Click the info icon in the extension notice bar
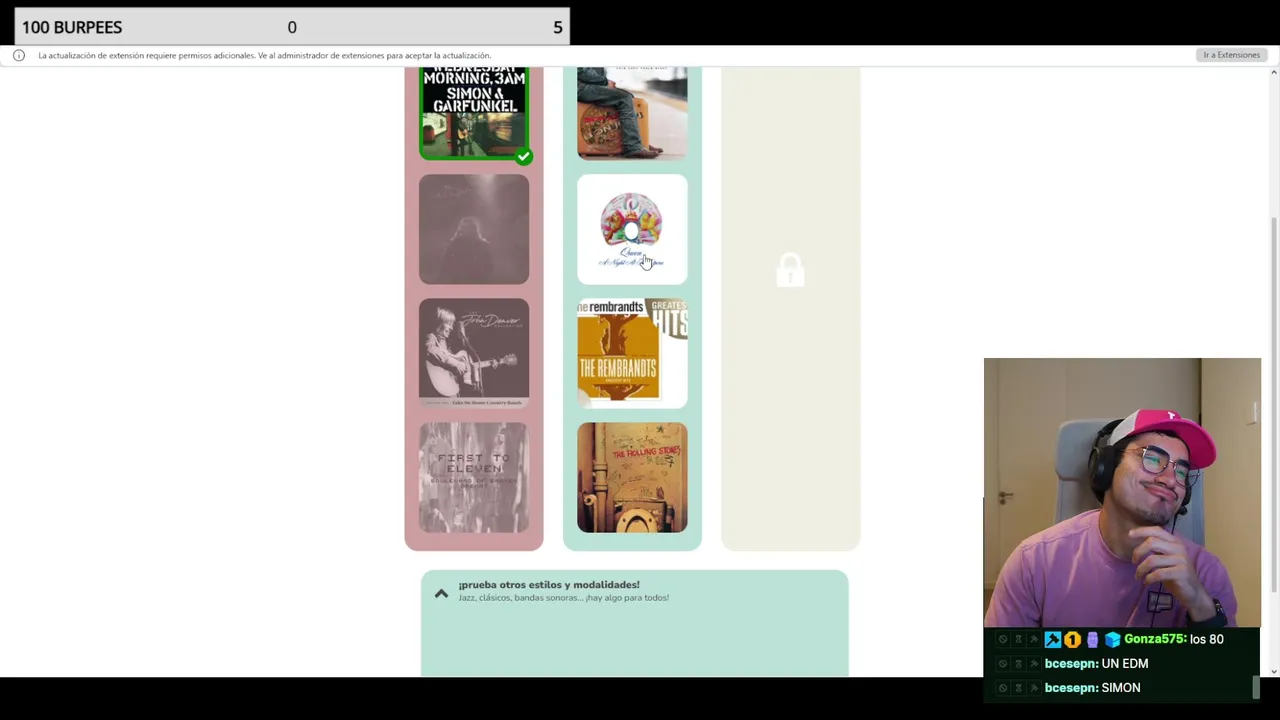 coord(19,56)
